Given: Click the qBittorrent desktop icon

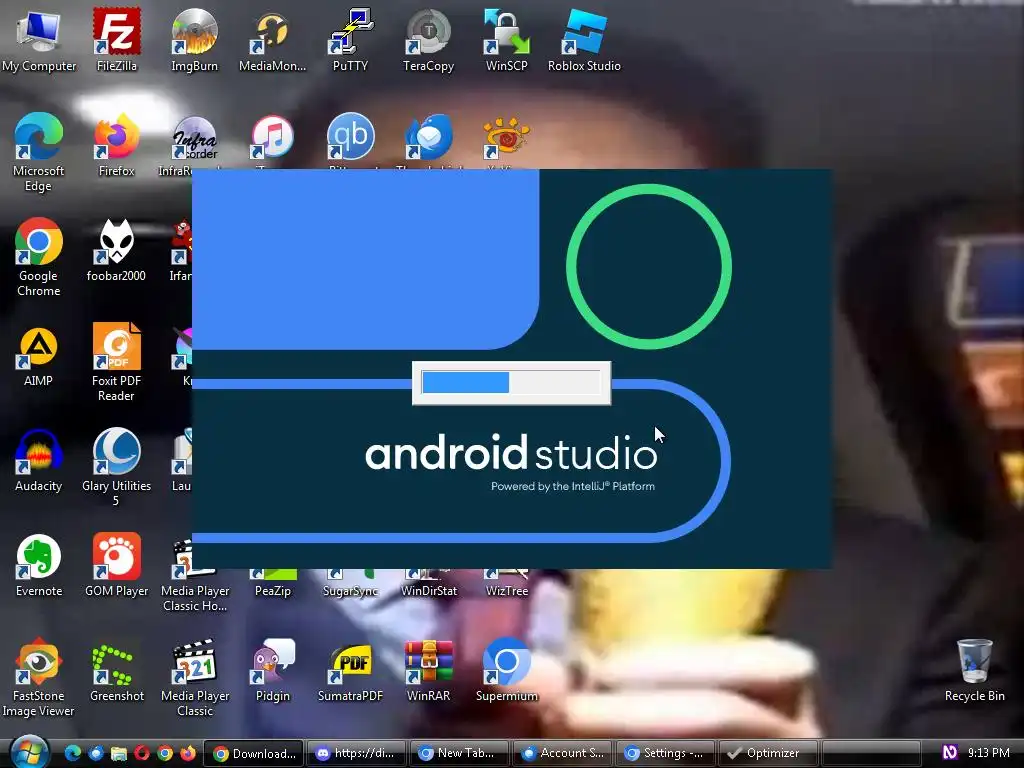Looking at the screenshot, I should [350, 136].
